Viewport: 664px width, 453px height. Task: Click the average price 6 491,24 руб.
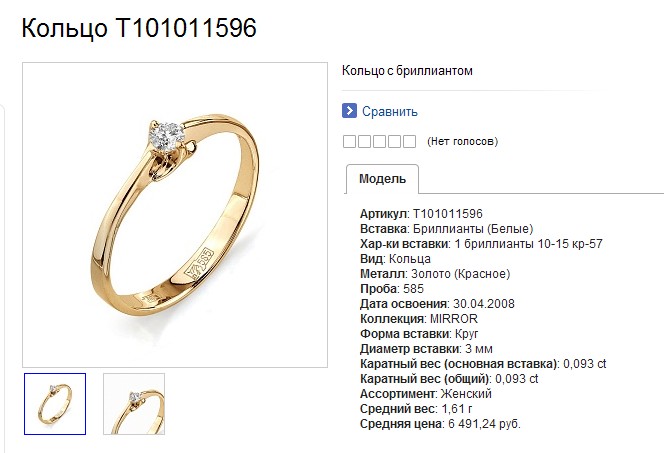point(484,424)
